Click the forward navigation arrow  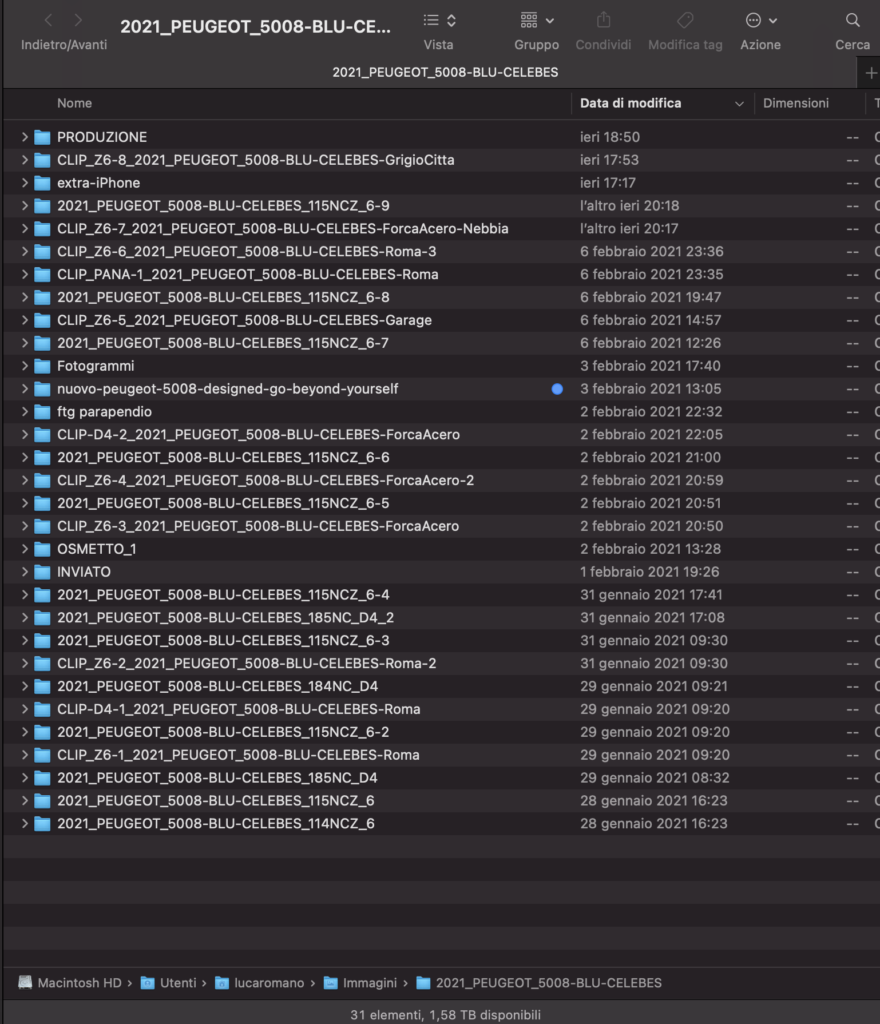pos(79,20)
